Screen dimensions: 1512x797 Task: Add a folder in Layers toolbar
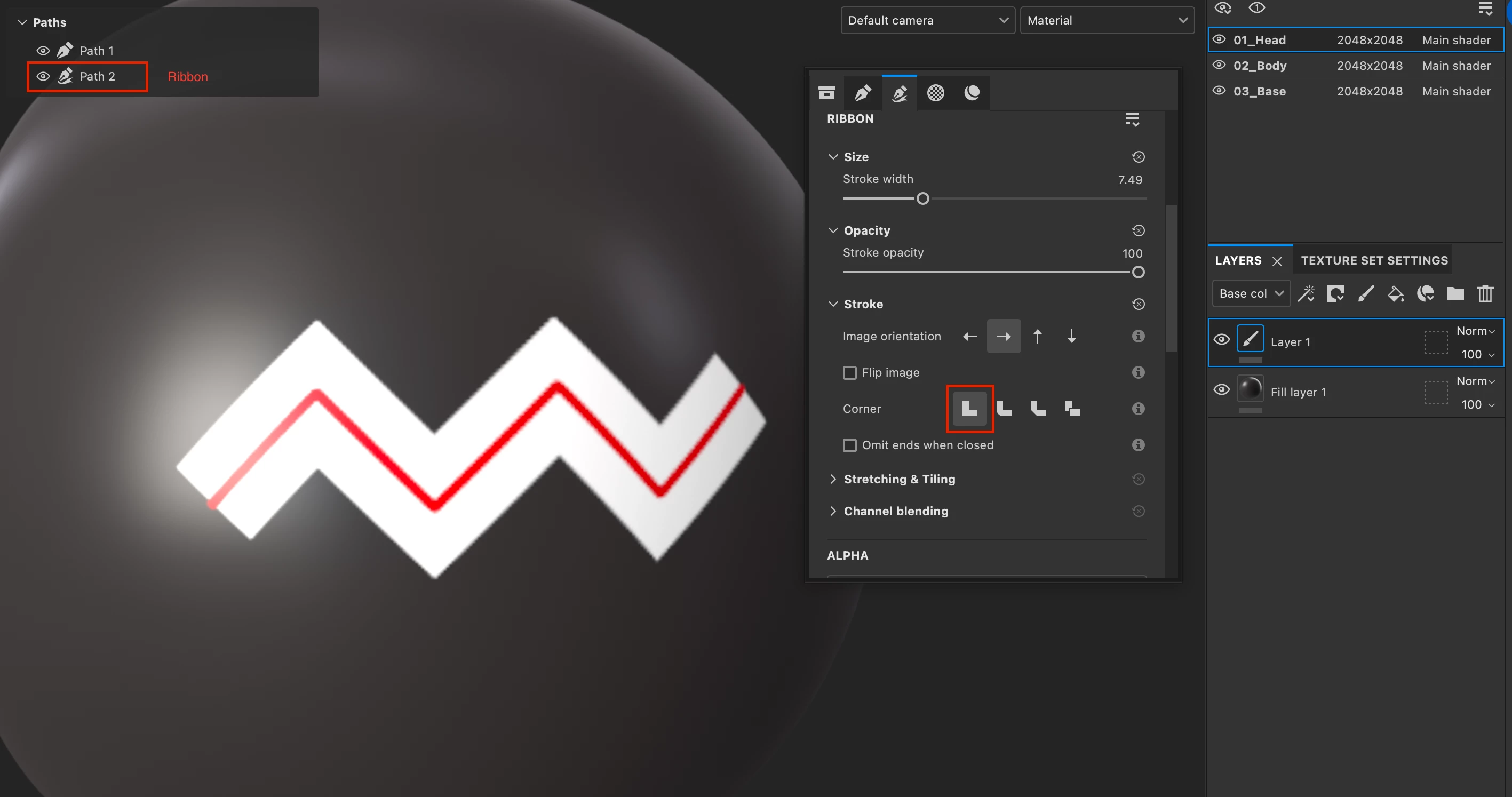click(x=1455, y=293)
